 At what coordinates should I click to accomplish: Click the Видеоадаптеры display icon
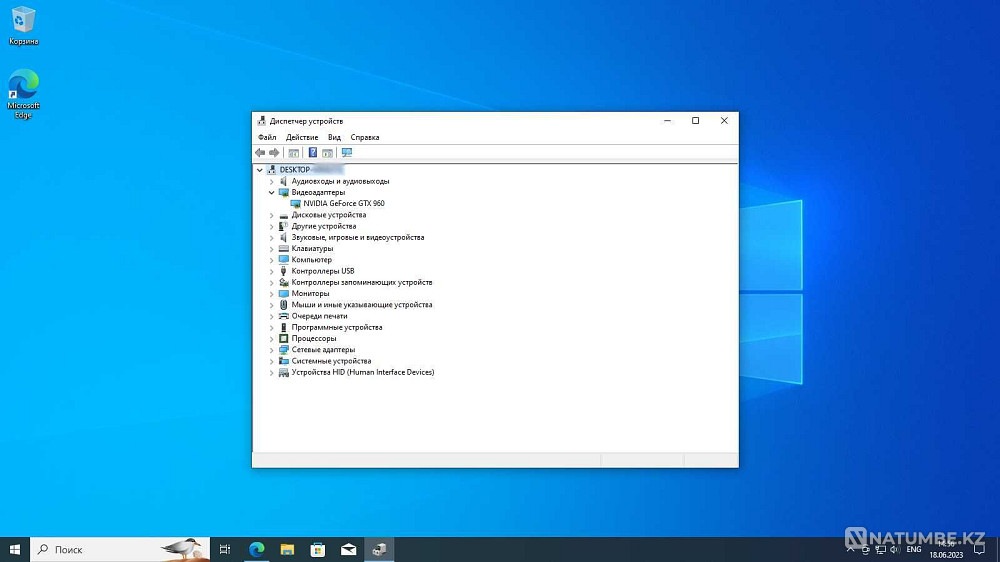[x=284, y=193]
